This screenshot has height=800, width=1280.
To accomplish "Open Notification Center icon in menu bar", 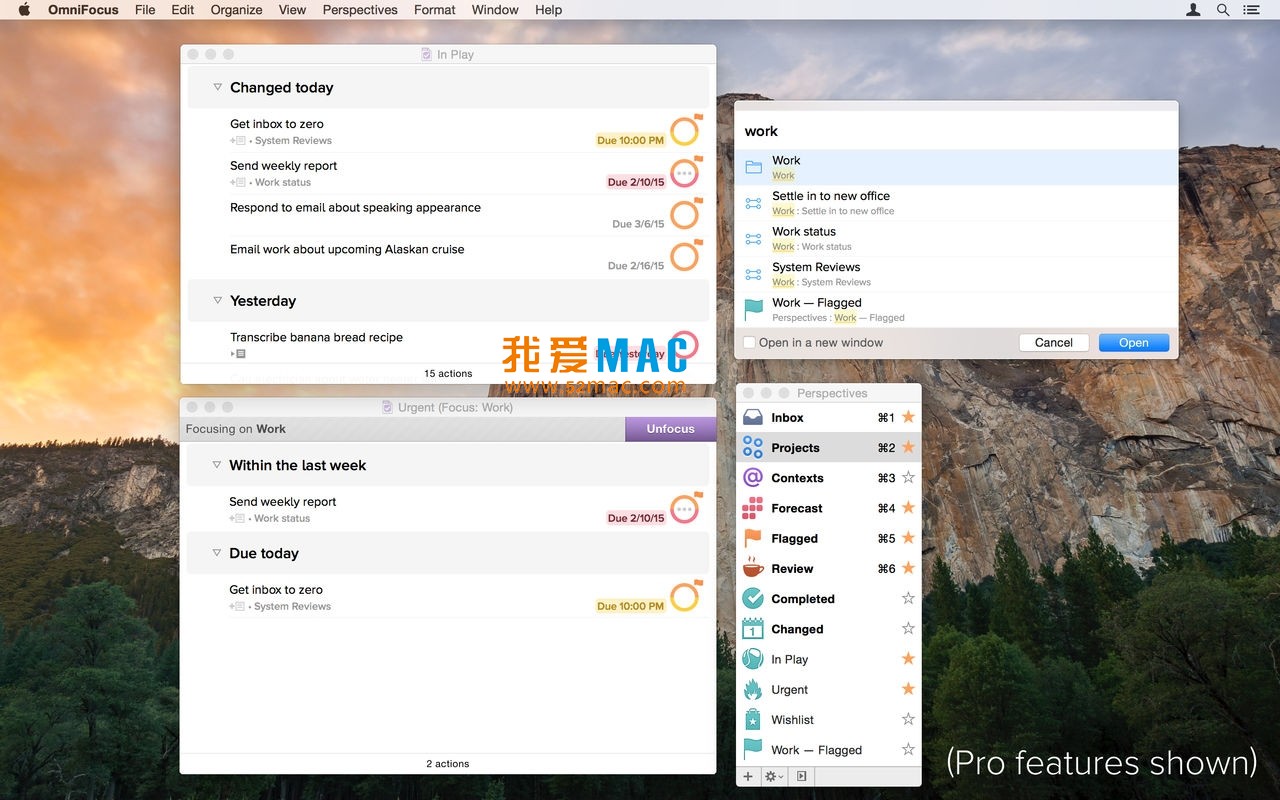I will point(1251,10).
